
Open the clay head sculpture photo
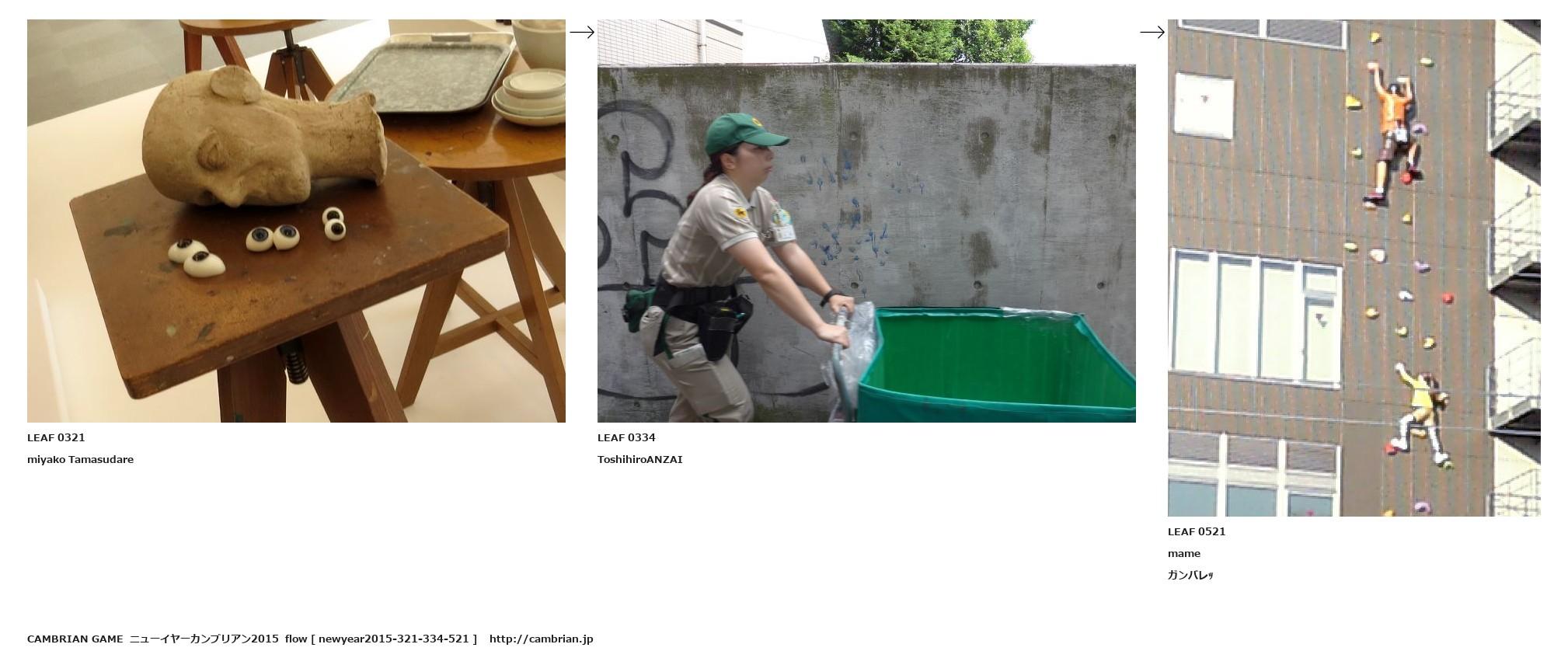tap(296, 221)
